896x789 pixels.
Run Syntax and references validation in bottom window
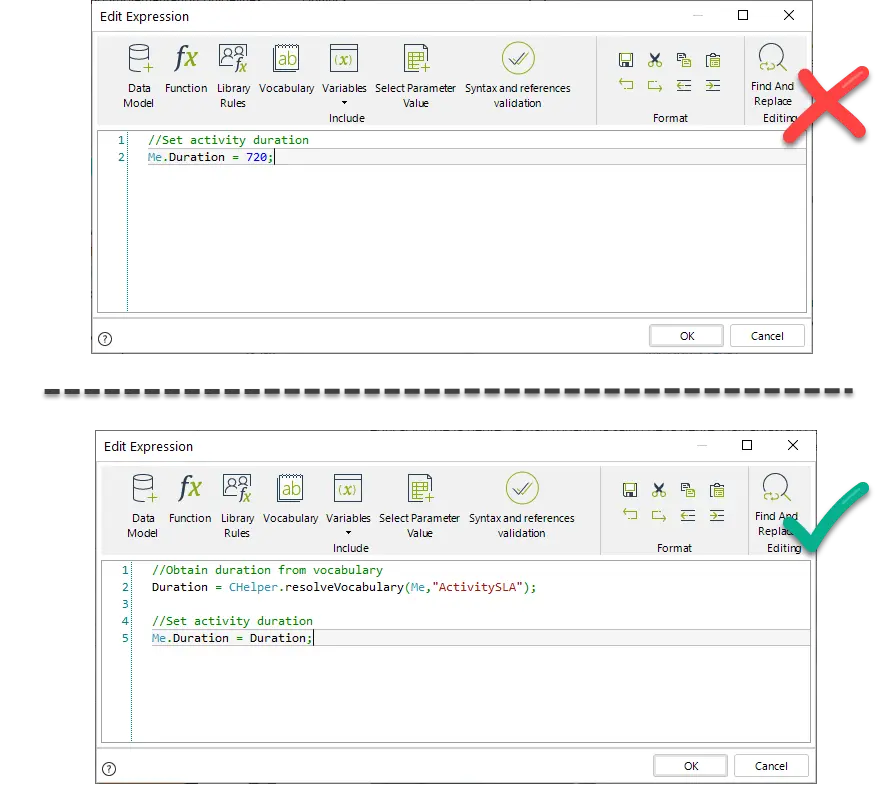(x=522, y=506)
